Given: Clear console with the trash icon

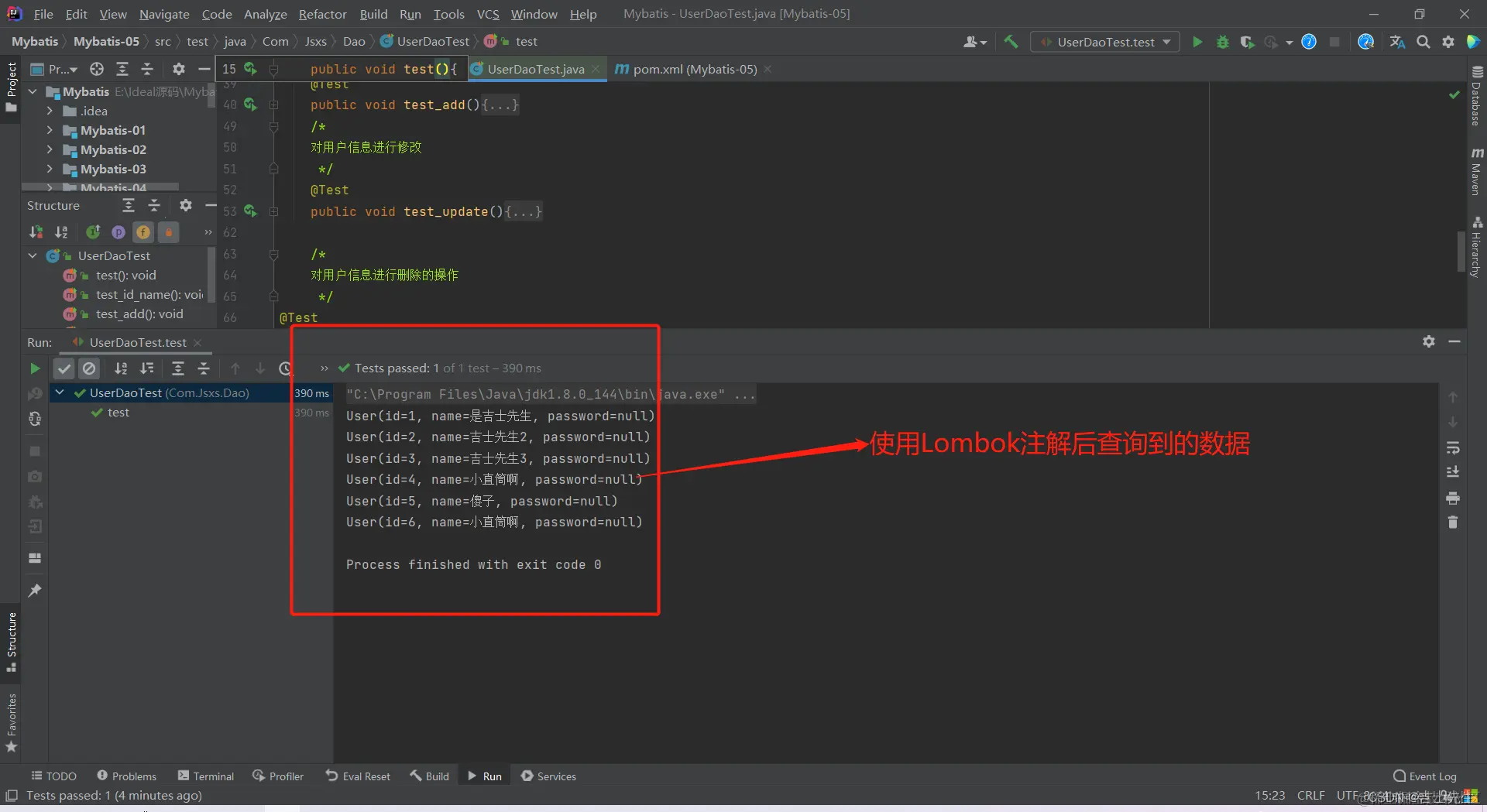Looking at the screenshot, I should pyautogui.click(x=1453, y=522).
